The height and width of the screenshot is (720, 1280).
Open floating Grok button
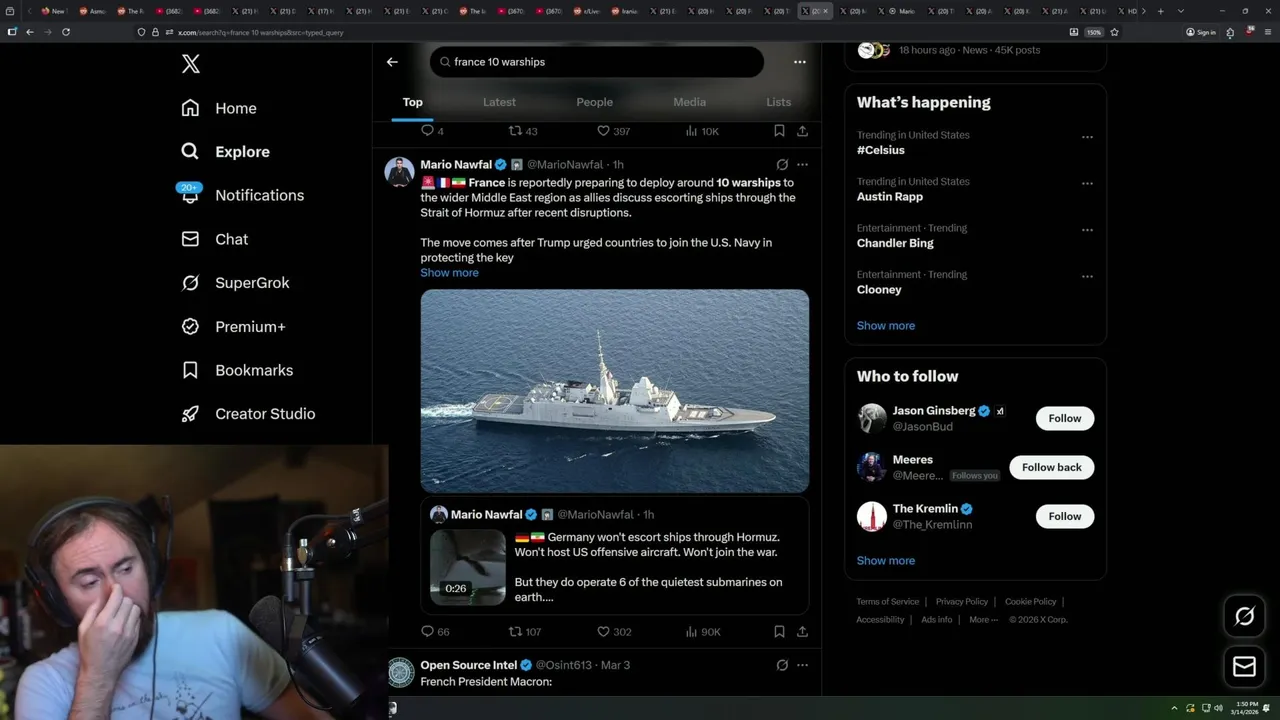coord(1244,617)
